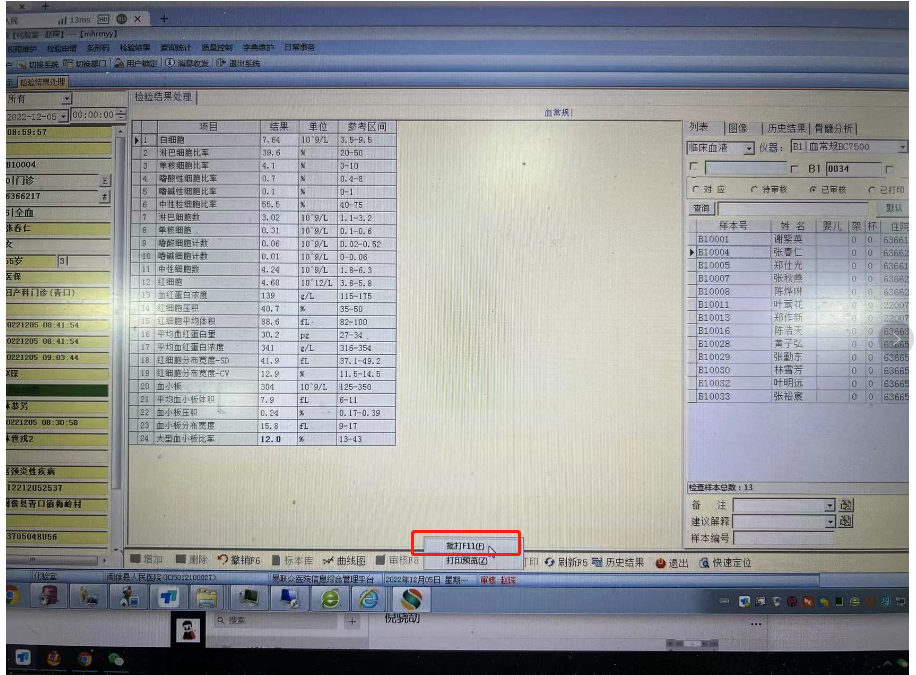The height and width of the screenshot is (675, 916).
Task: Click the 退出系统 toolbar icon
Action: point(221,63)
